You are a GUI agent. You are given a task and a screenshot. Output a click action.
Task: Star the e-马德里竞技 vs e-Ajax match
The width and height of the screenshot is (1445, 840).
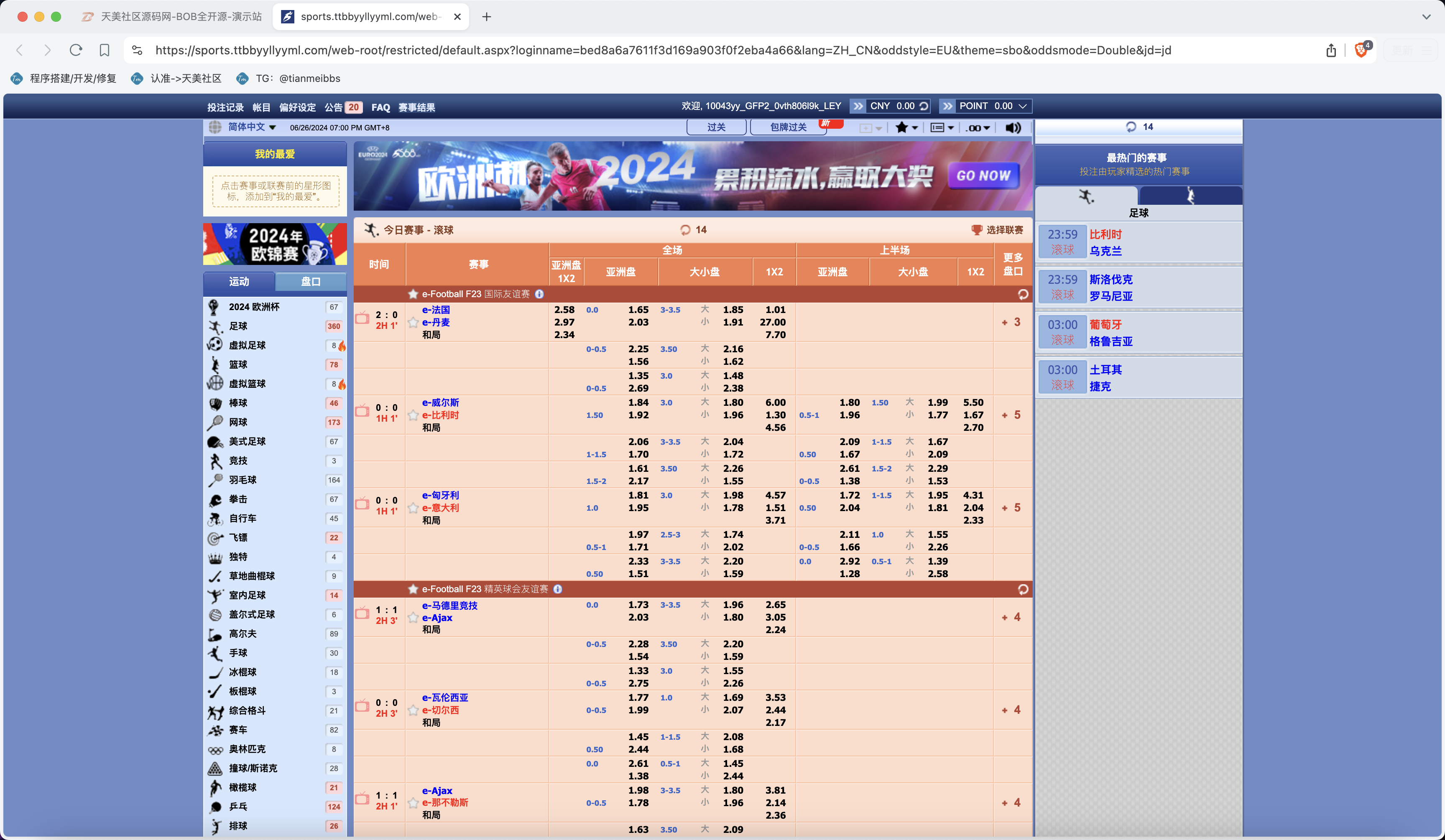[x=413, y=617]
